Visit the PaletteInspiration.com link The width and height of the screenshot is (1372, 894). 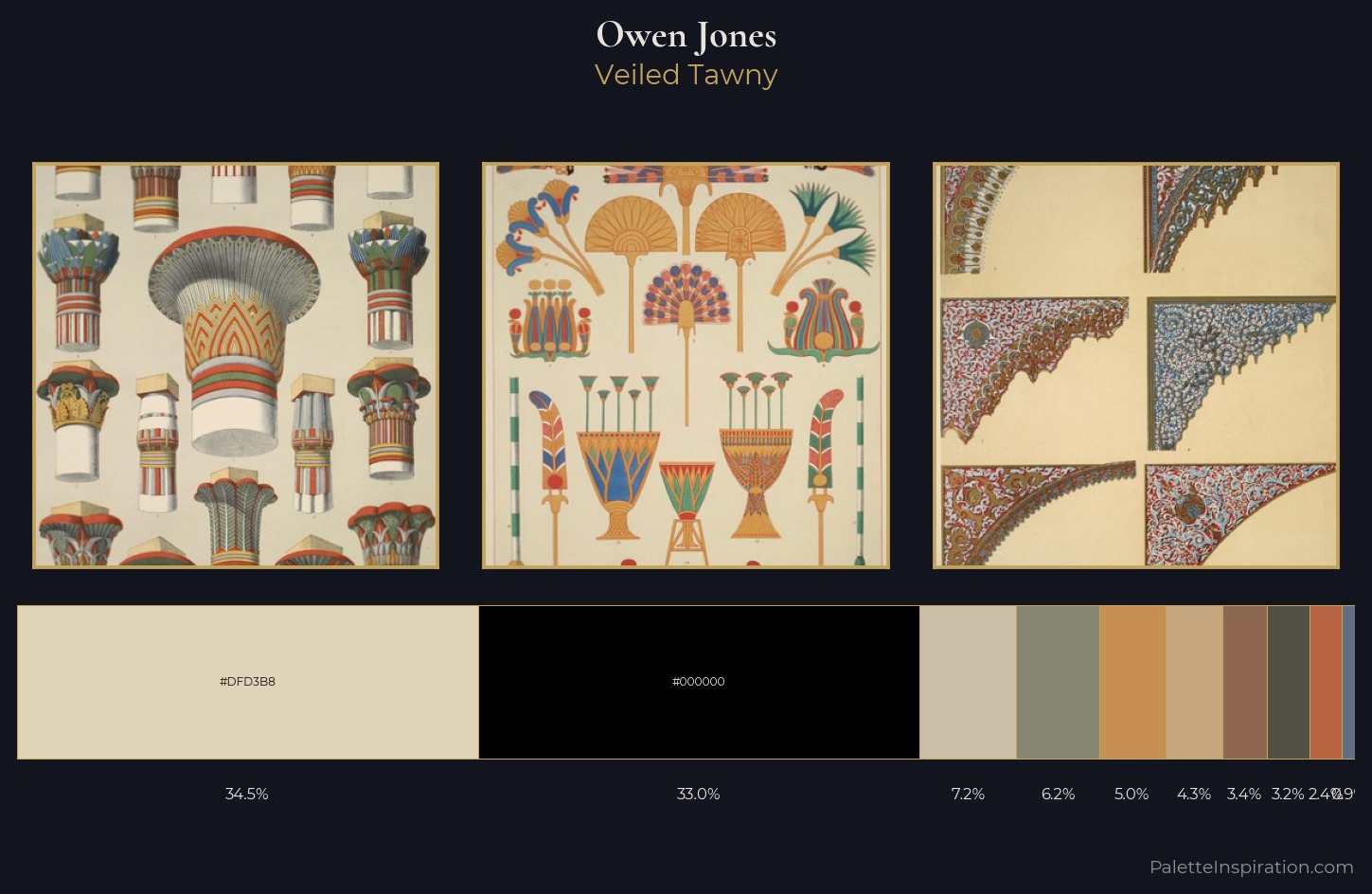click(1251, 867)
